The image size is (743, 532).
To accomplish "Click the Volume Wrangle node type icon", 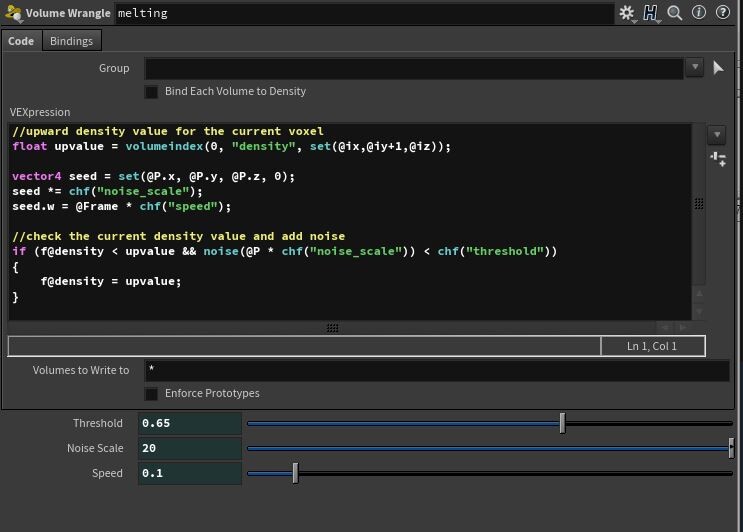I will coord(13,13).
